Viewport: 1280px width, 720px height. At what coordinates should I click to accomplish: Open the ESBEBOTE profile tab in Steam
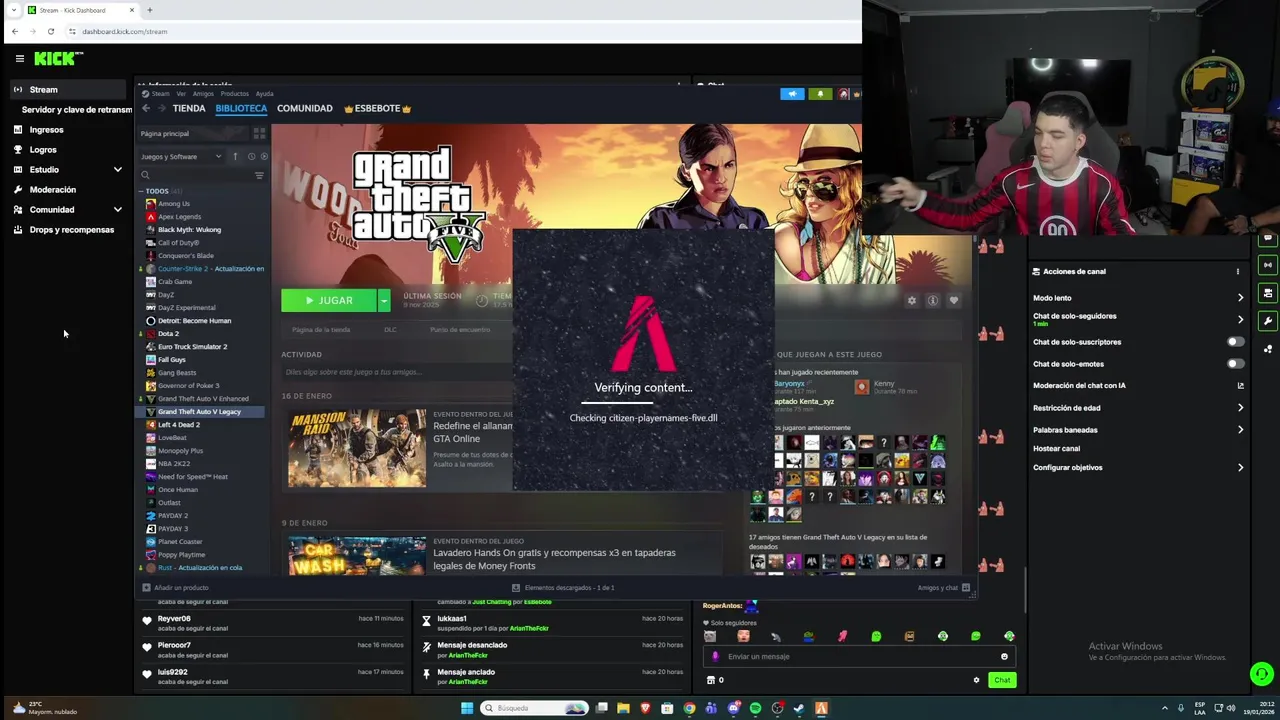coord(378,108)
